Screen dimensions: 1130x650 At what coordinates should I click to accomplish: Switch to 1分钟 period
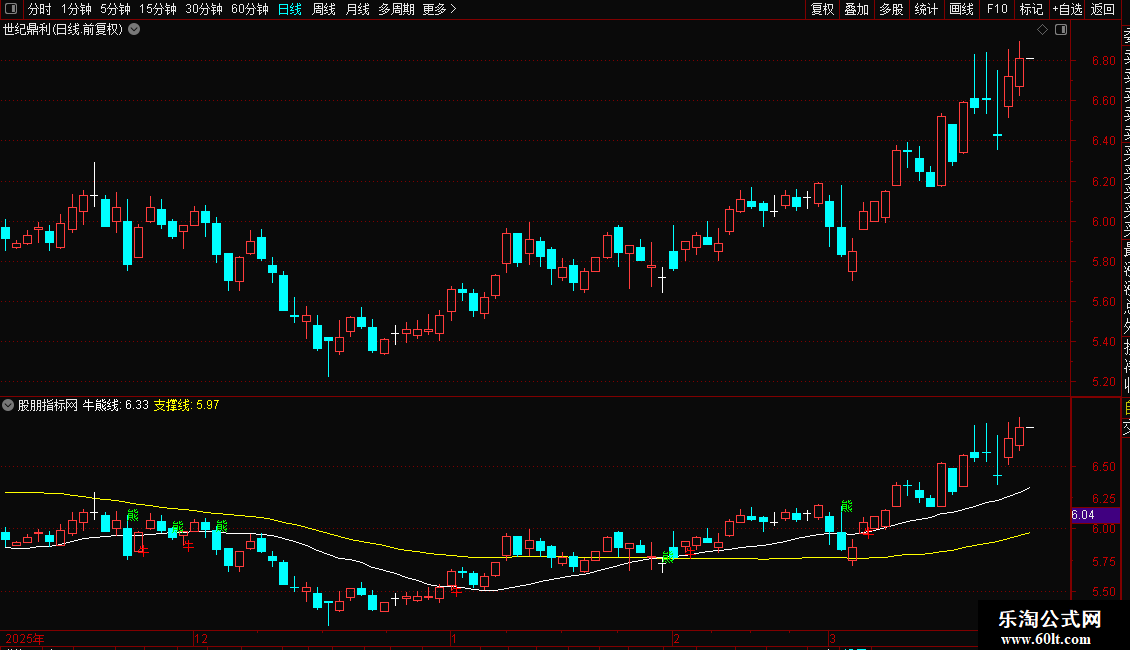pyautogui.click(x=76, y=9)
